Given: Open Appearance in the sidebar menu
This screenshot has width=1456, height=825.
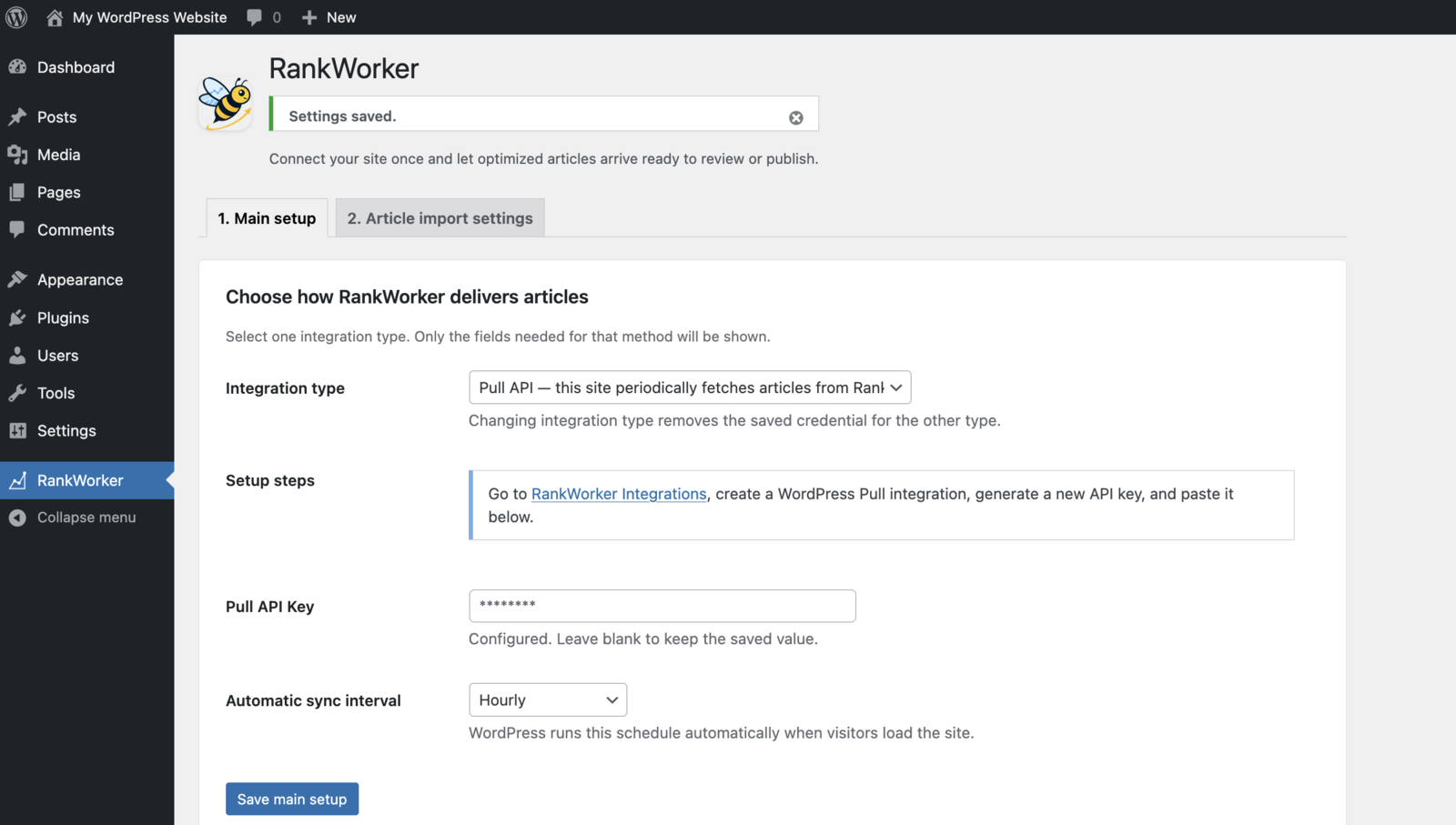Looking at the screenshot, I should tap(80, 279).
